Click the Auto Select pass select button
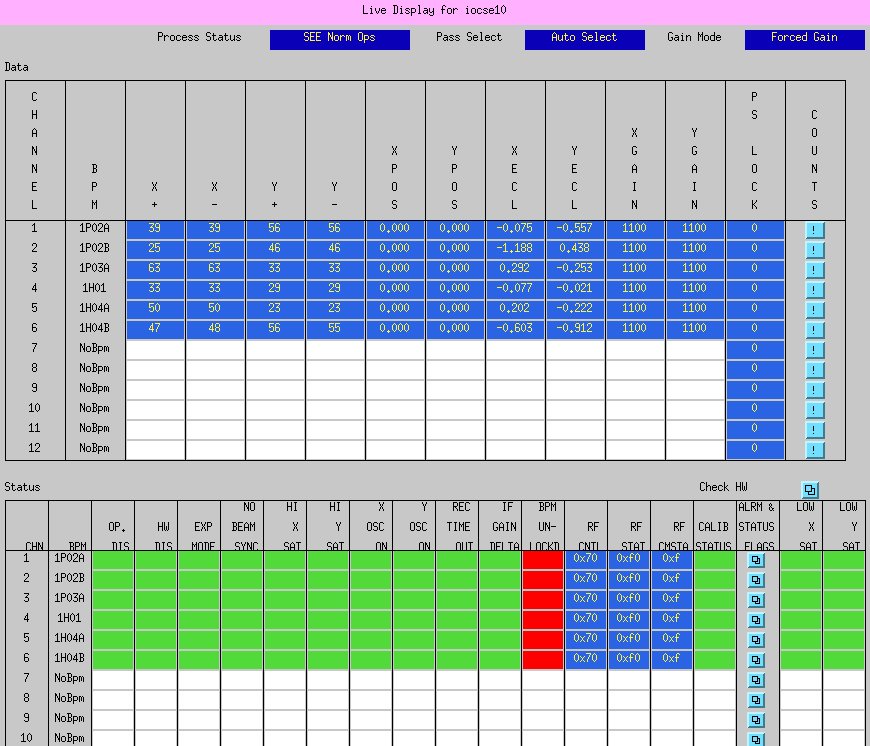This screenshot has height=746, width=870. [x=585, y=39]
